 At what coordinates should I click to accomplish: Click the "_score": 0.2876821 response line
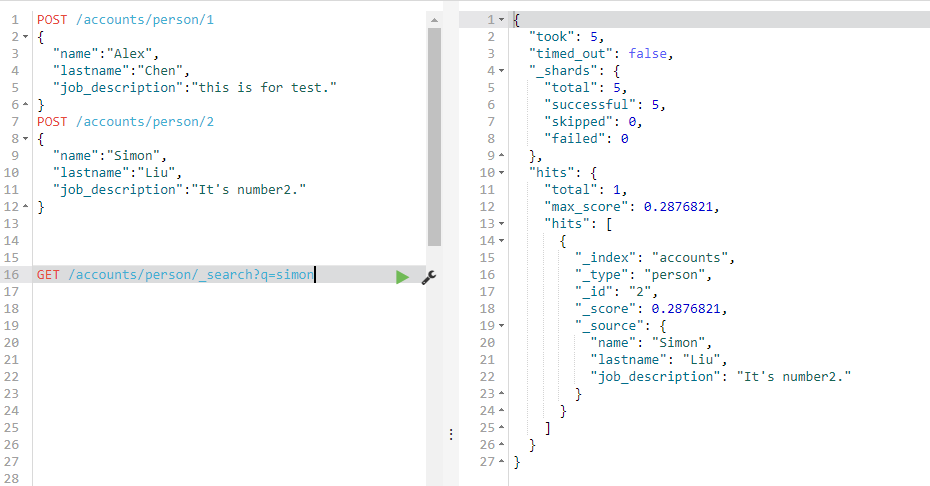[x=651, y=309]
